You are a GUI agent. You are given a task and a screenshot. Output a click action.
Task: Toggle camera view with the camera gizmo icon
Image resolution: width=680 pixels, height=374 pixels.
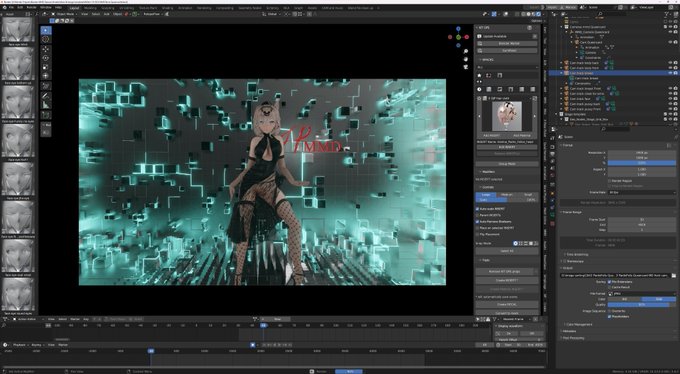coord(466,67)
